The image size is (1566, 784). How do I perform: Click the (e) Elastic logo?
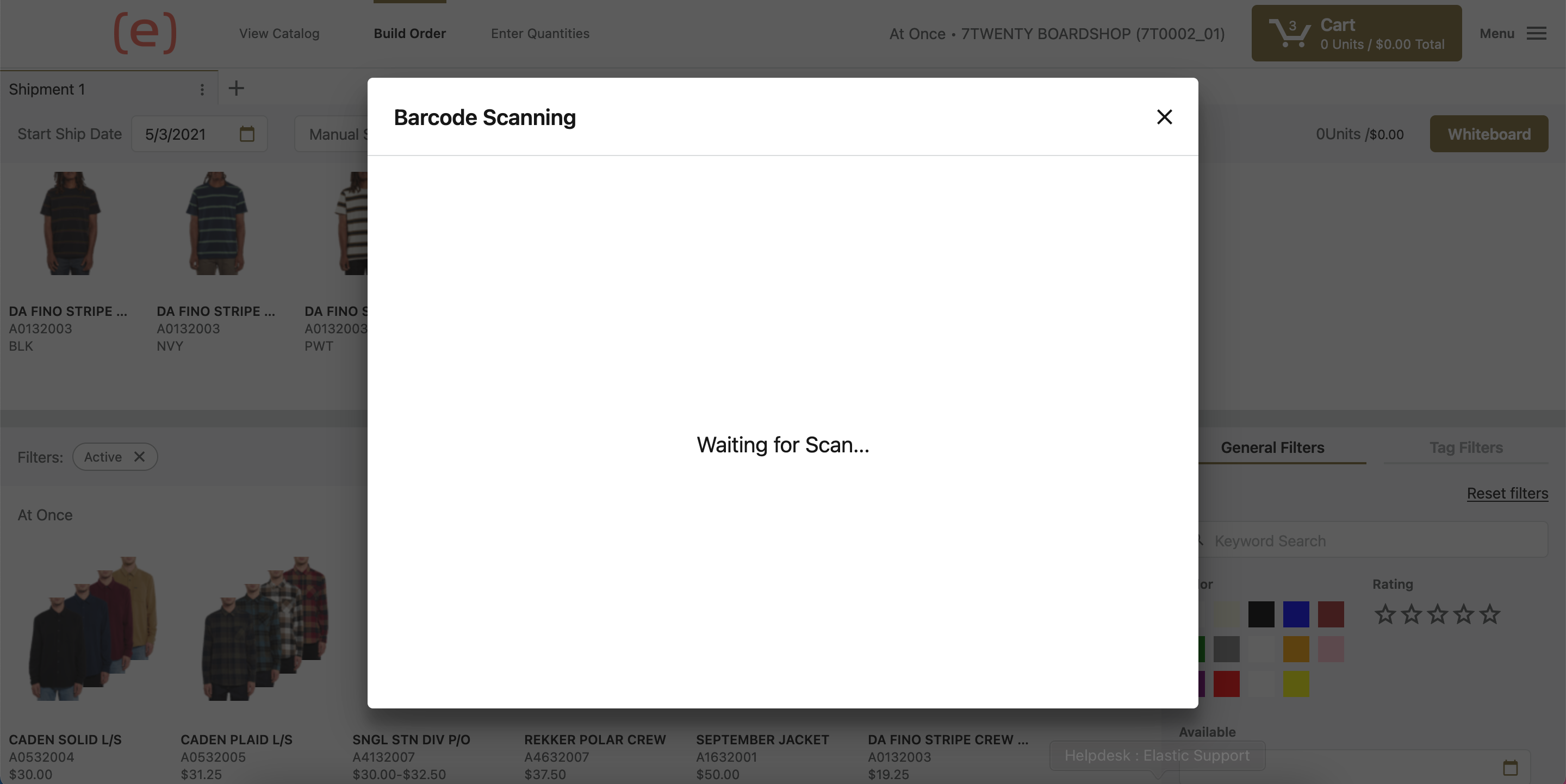click(145, 33)
